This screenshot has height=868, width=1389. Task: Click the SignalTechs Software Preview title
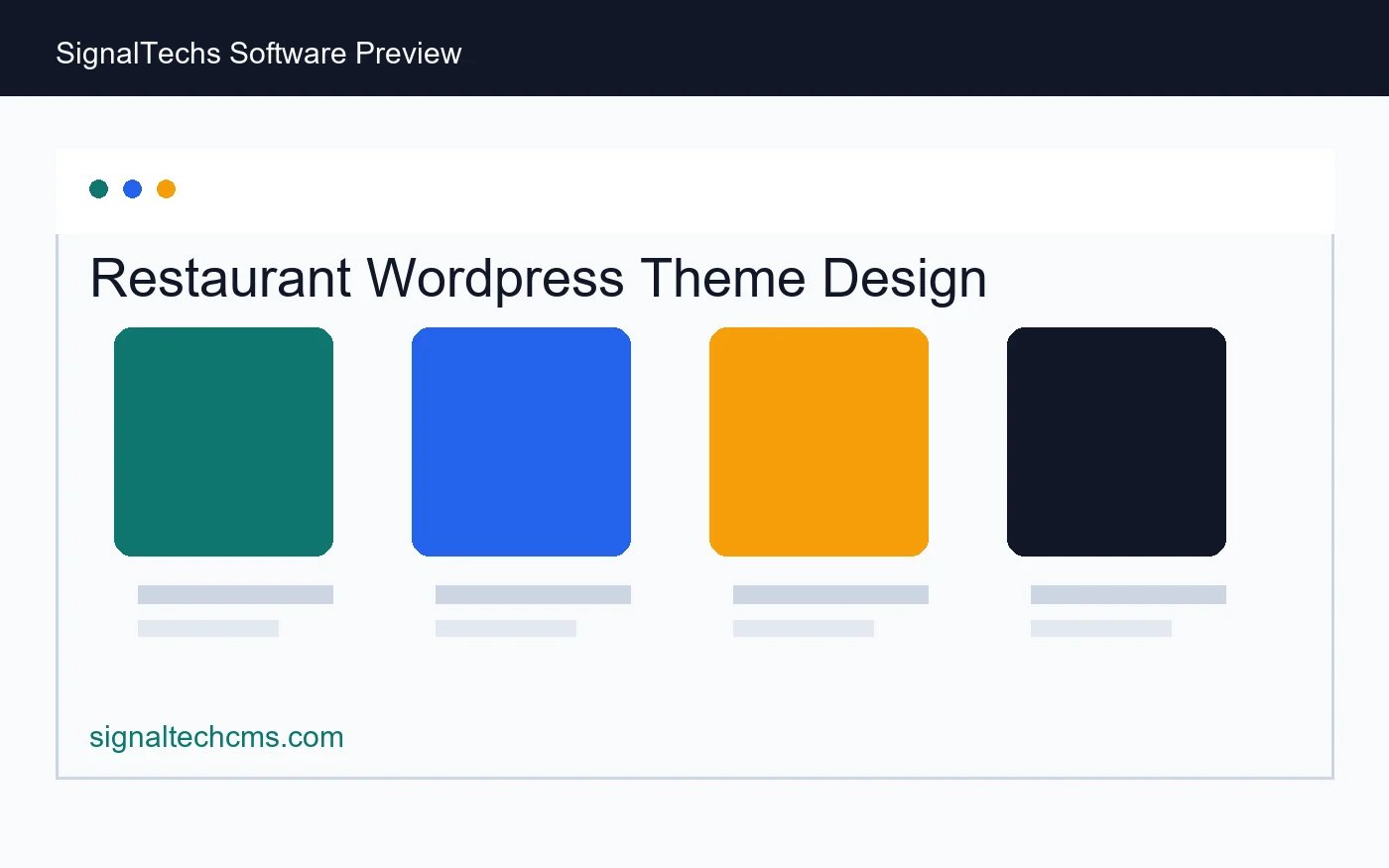[259, 54]
